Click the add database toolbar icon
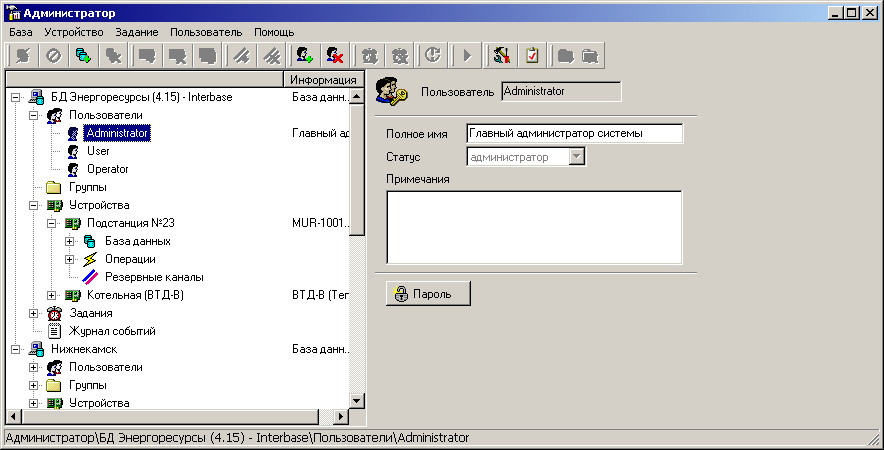 (x=83, y=55)
